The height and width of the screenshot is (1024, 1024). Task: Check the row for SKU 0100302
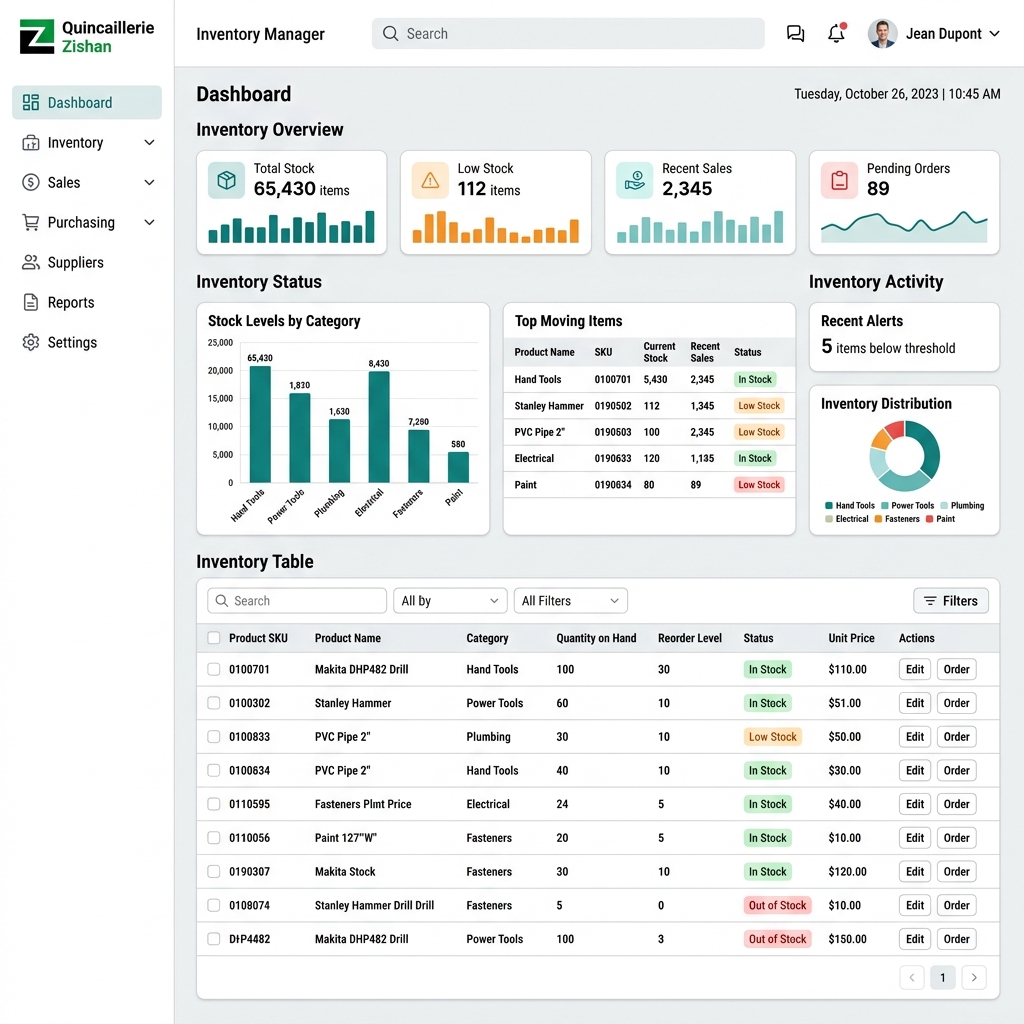[214, 703]
